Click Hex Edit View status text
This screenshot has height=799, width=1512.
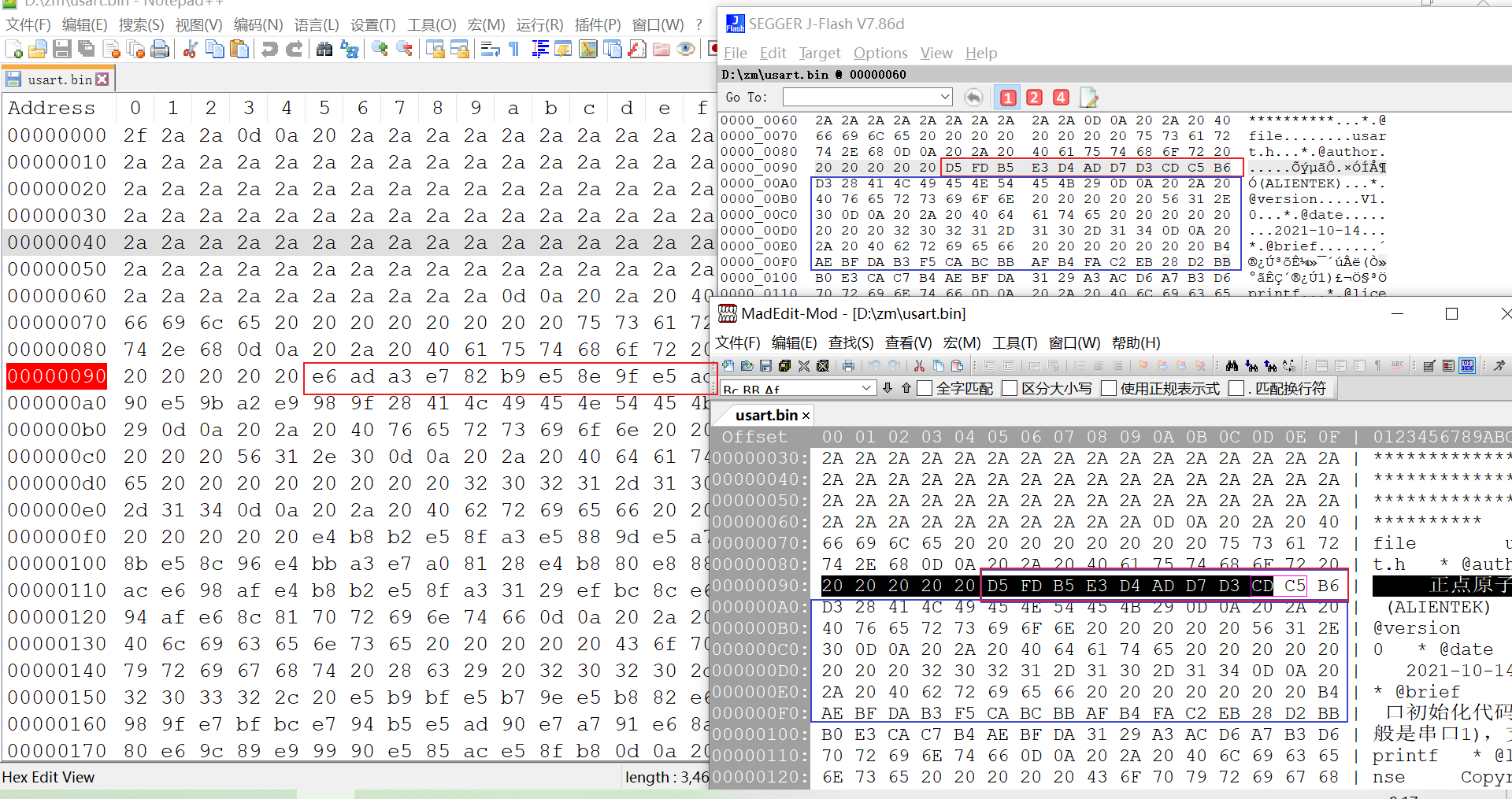click(48, 778)
